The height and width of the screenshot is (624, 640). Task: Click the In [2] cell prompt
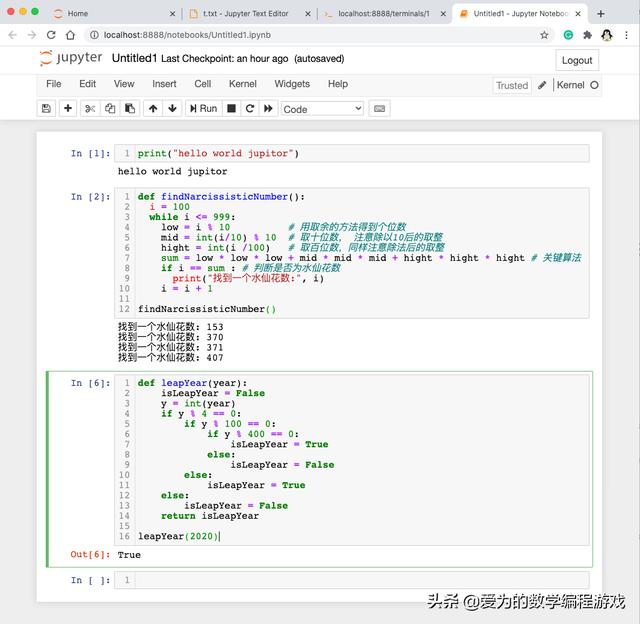tap(90, 197)
